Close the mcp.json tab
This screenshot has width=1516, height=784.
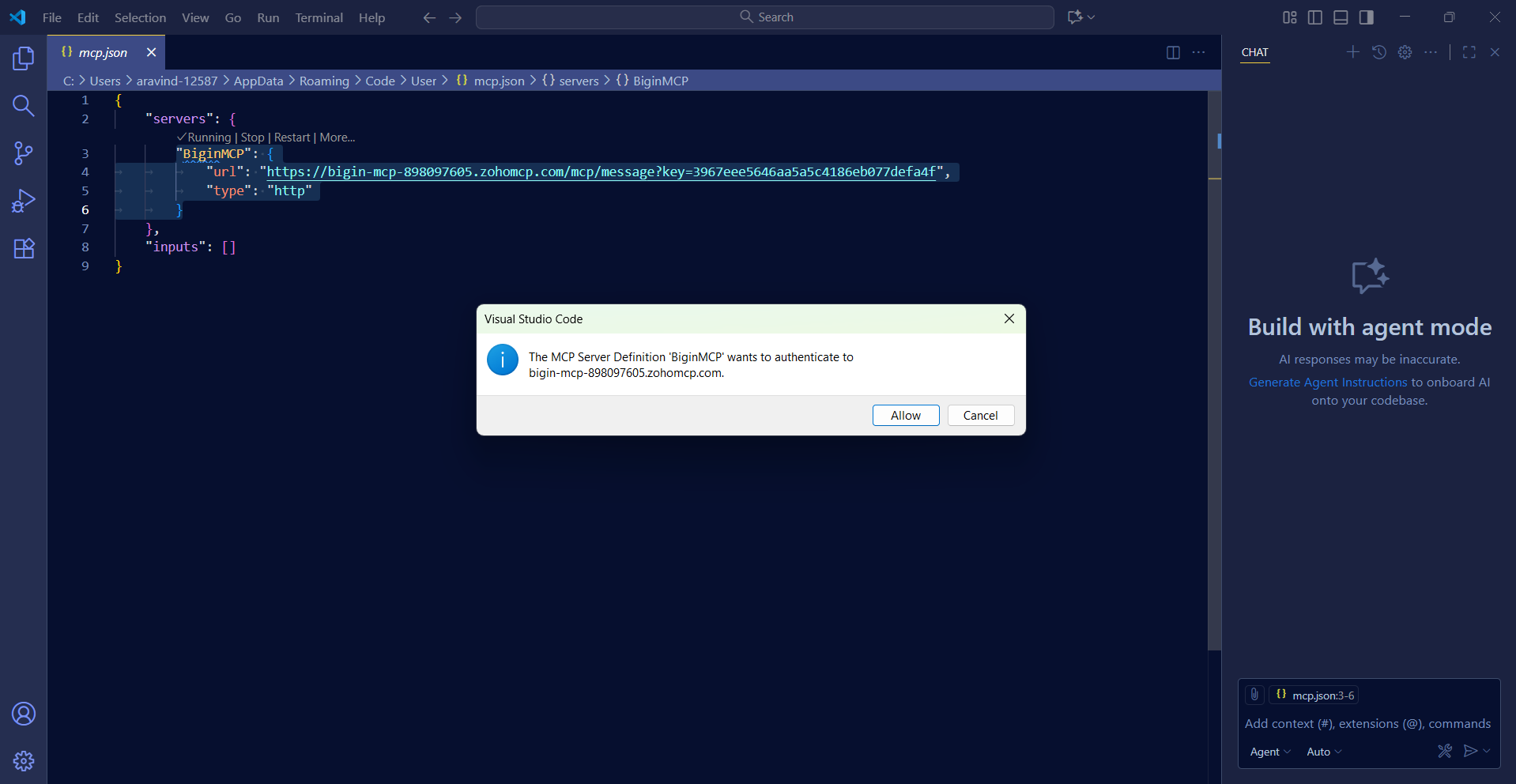[x=151, y=52]
